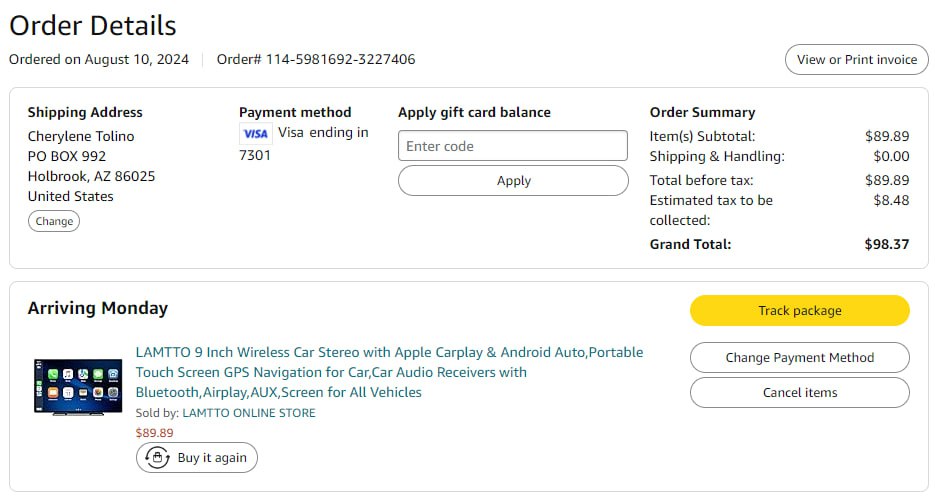Image resolution: width=935 pixels, height=500 pixels.
Task: Click the red $89.89 item price
Action: (154, 433)
